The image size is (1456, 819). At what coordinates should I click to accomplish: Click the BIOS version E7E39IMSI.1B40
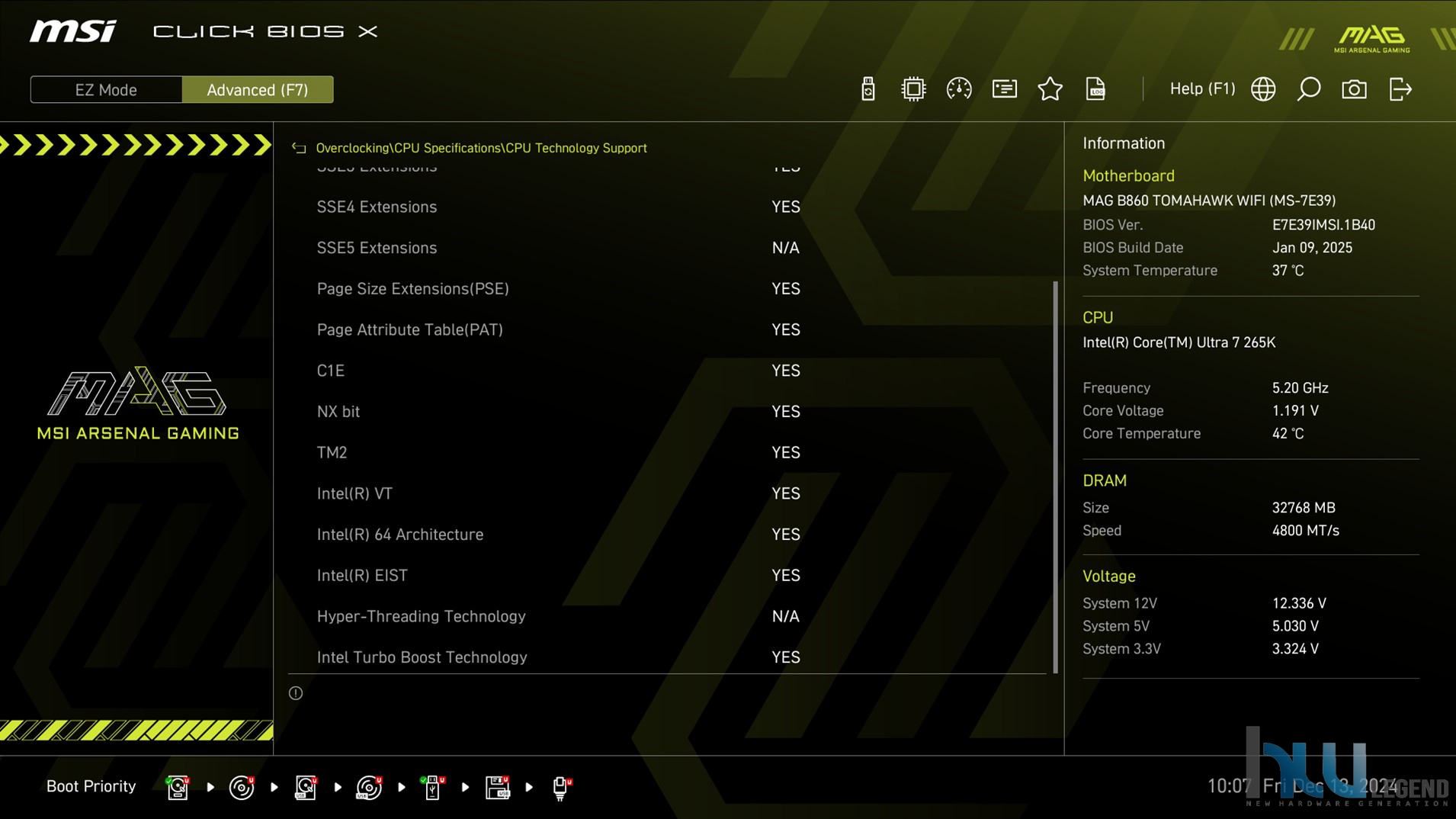coord(1323,225)
